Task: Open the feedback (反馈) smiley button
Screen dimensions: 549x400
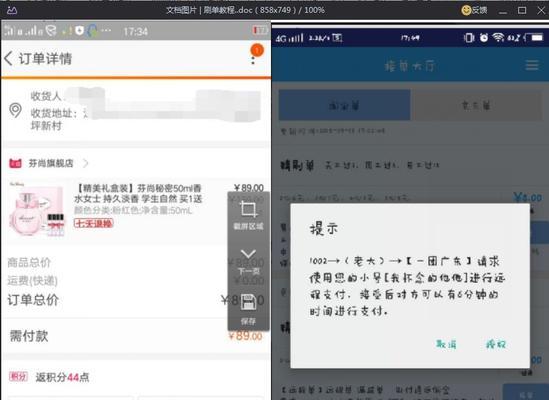Action: coord(474,10)
